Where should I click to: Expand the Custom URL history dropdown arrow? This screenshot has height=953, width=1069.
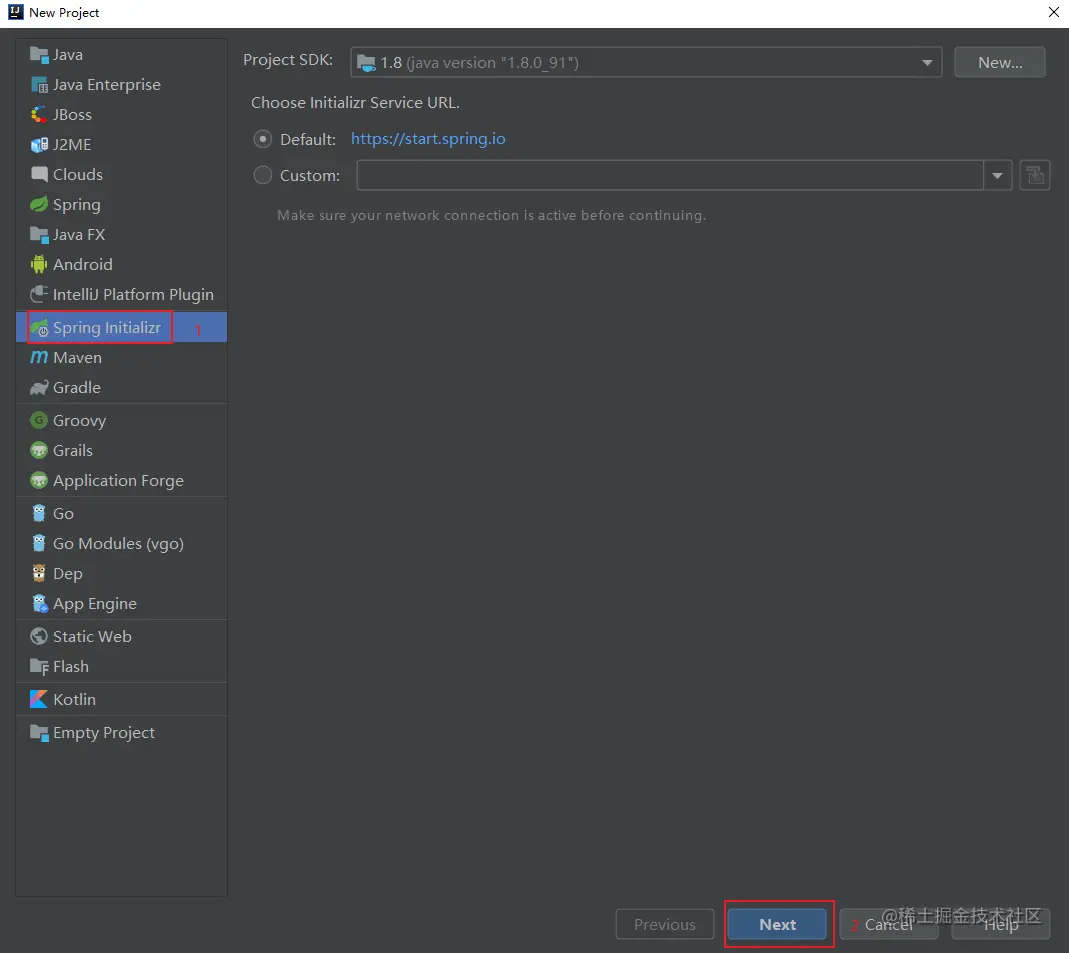click(x=997, y=175)
